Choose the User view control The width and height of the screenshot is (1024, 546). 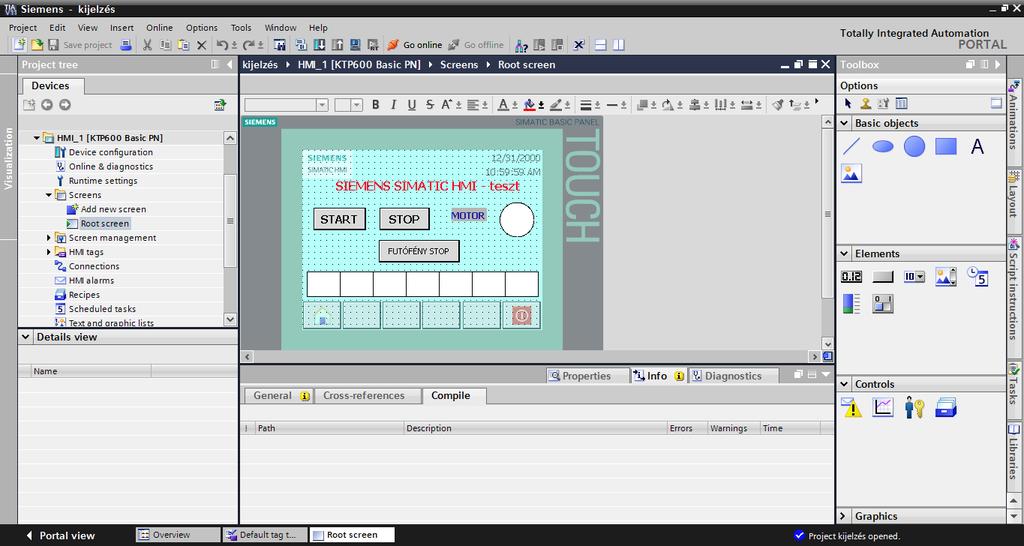(914, 408)
